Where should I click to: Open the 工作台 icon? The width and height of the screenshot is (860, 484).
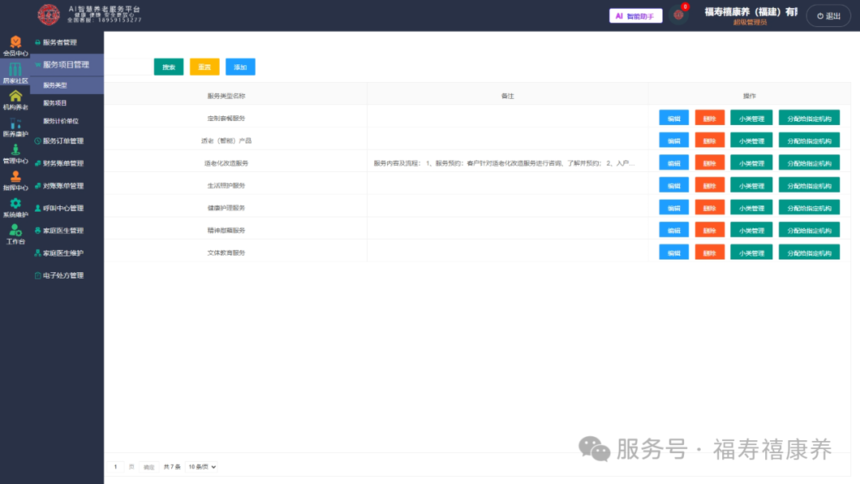click(x=15, y=234)
